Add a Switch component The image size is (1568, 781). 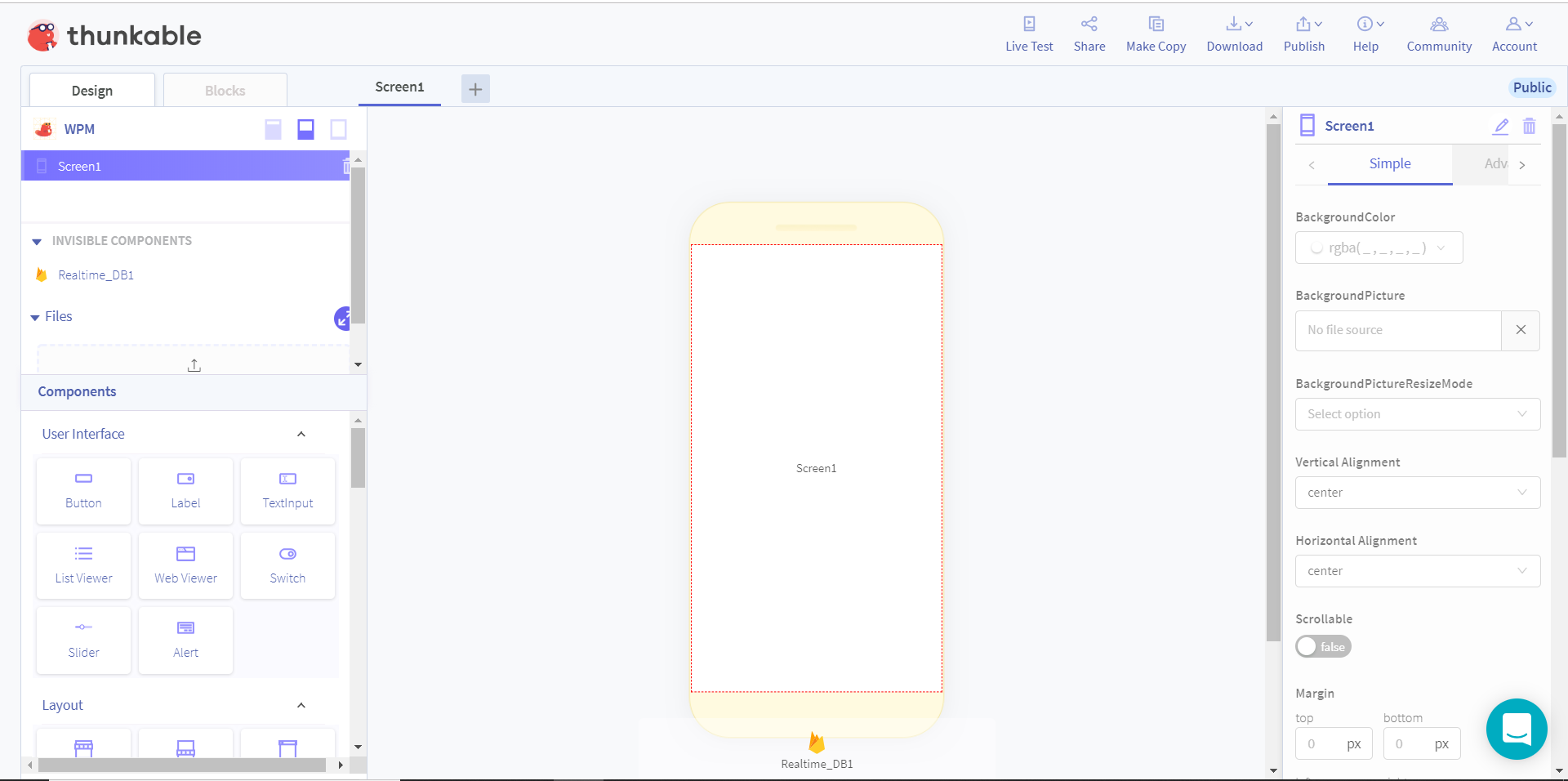coord(287,565)
